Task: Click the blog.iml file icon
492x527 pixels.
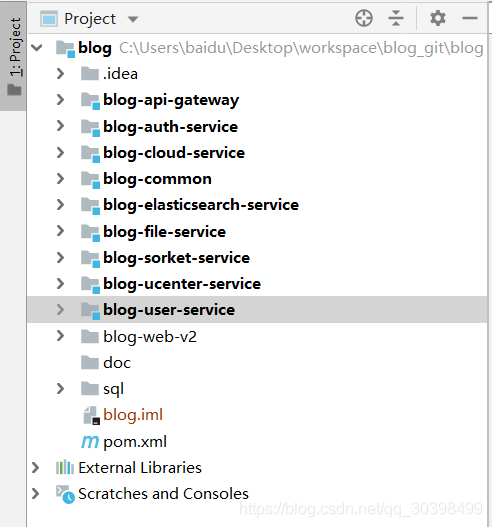Action: pos(91,415)
